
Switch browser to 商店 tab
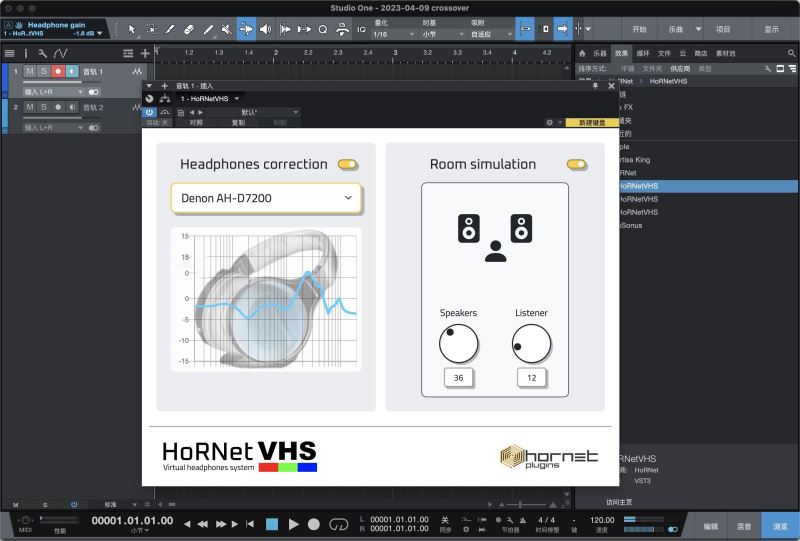(702, 53)
